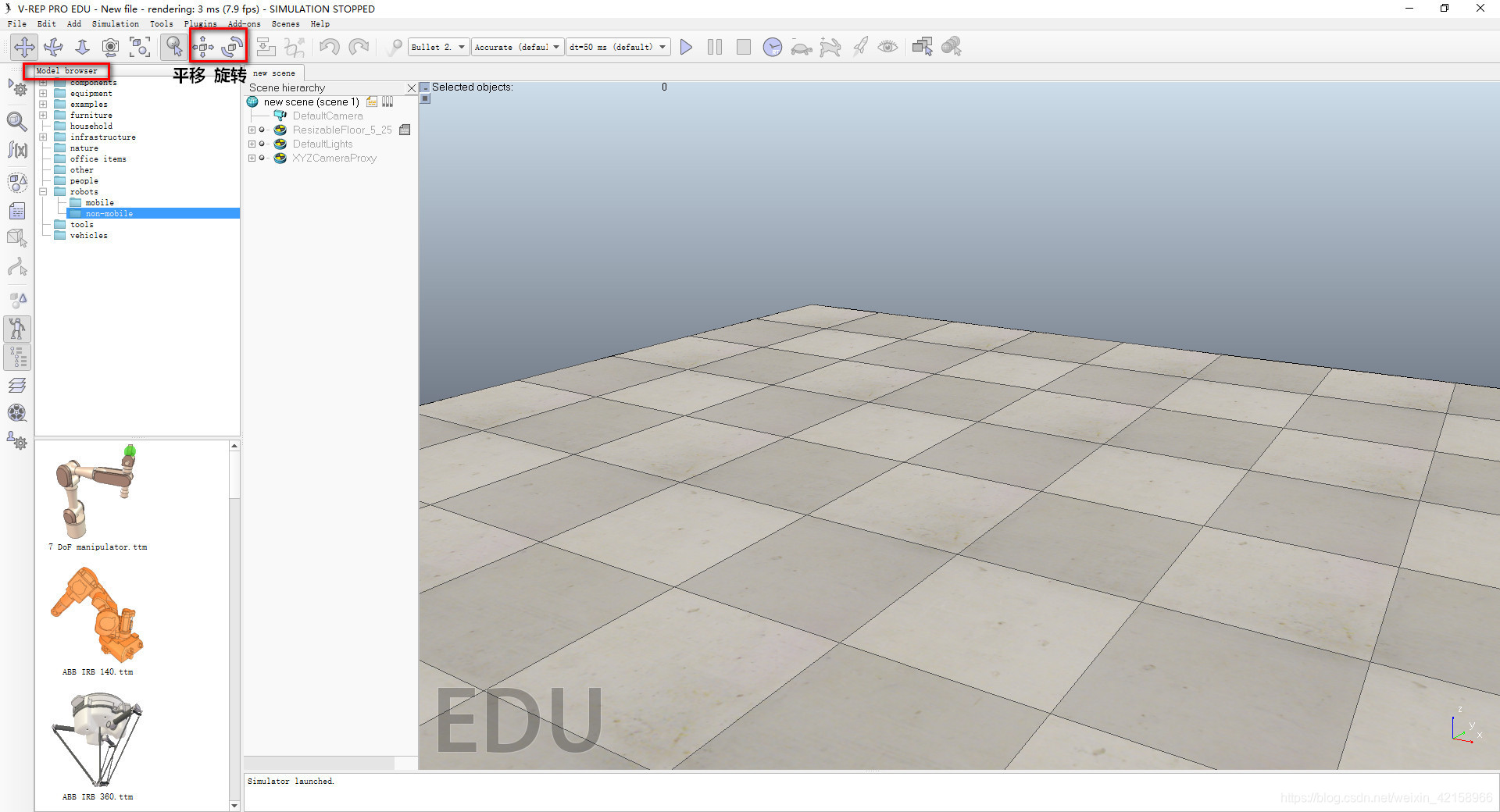Image resolution: width=1500 pixels, height=812 pixels.
Task: Stop the simulation
Action: tap(744, 47)
